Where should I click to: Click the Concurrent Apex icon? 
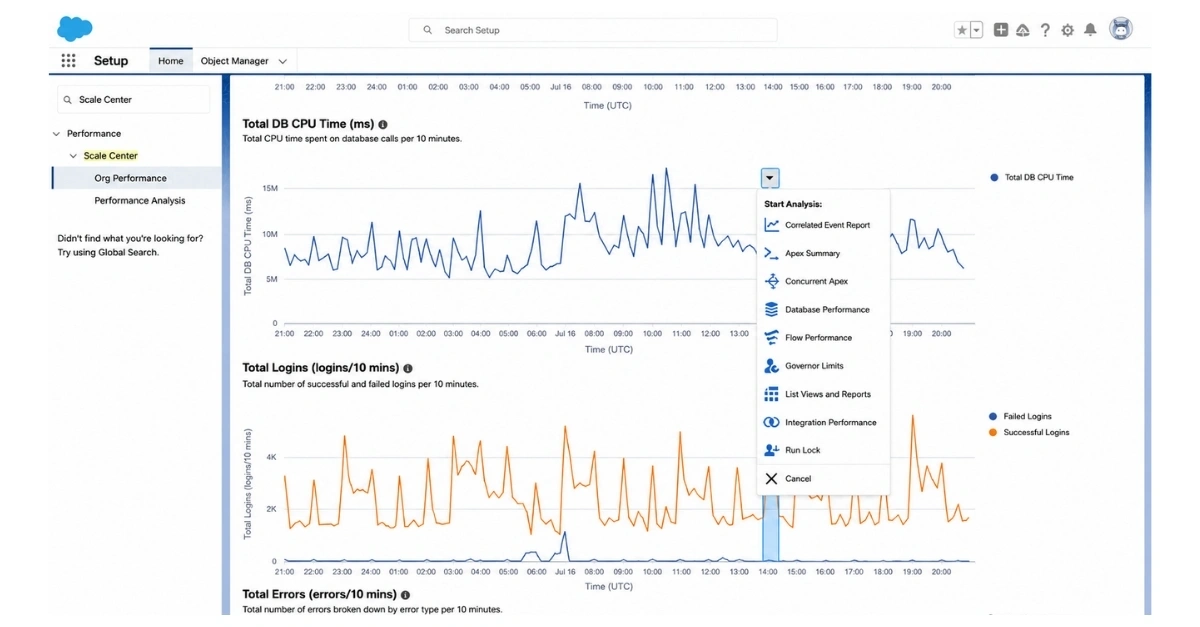pyautogui.click(x=771, y=281)
